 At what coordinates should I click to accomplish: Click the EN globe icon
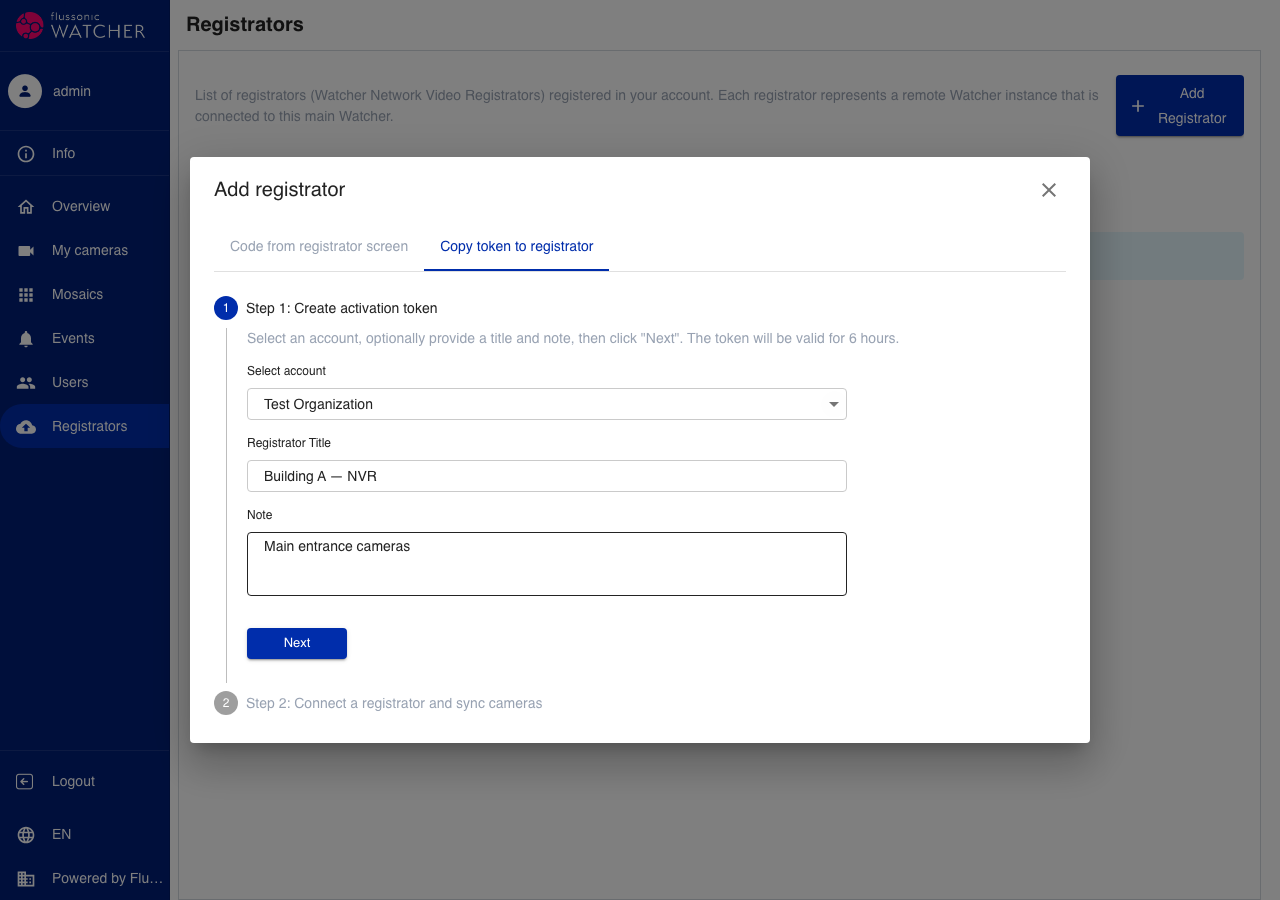[x=26, y=835]
